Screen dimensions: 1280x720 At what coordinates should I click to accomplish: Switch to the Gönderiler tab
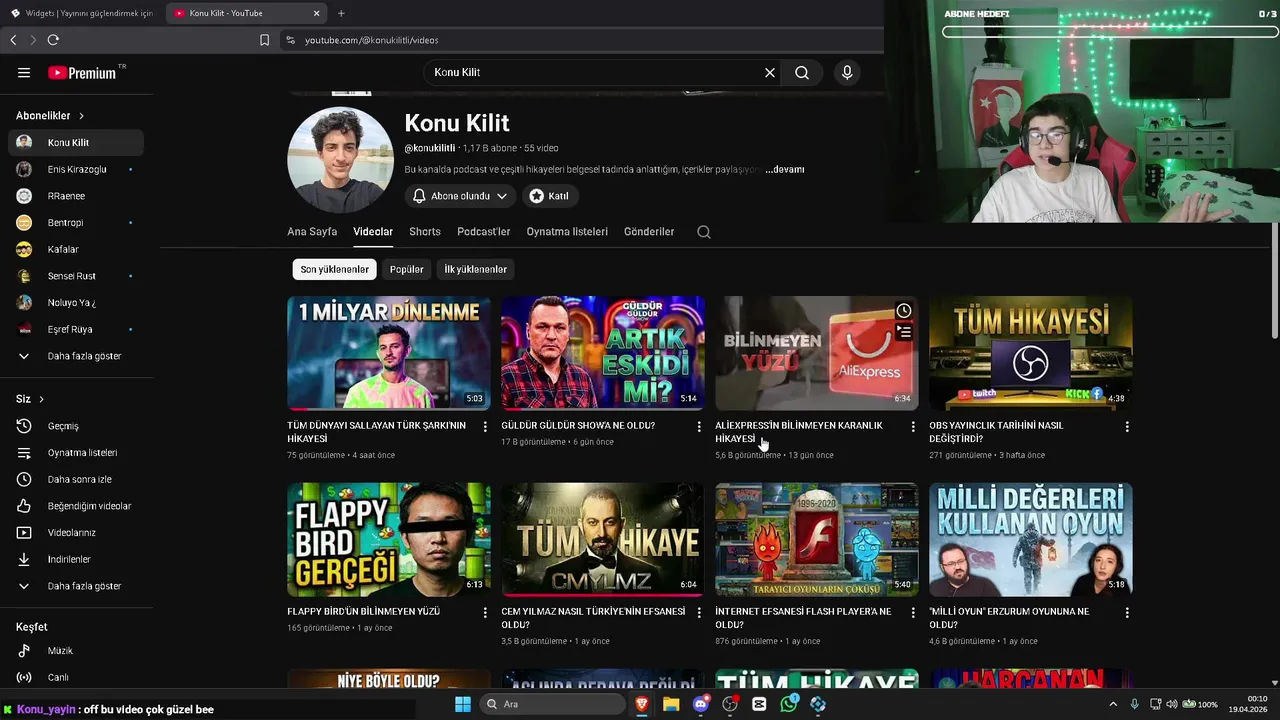649,232
